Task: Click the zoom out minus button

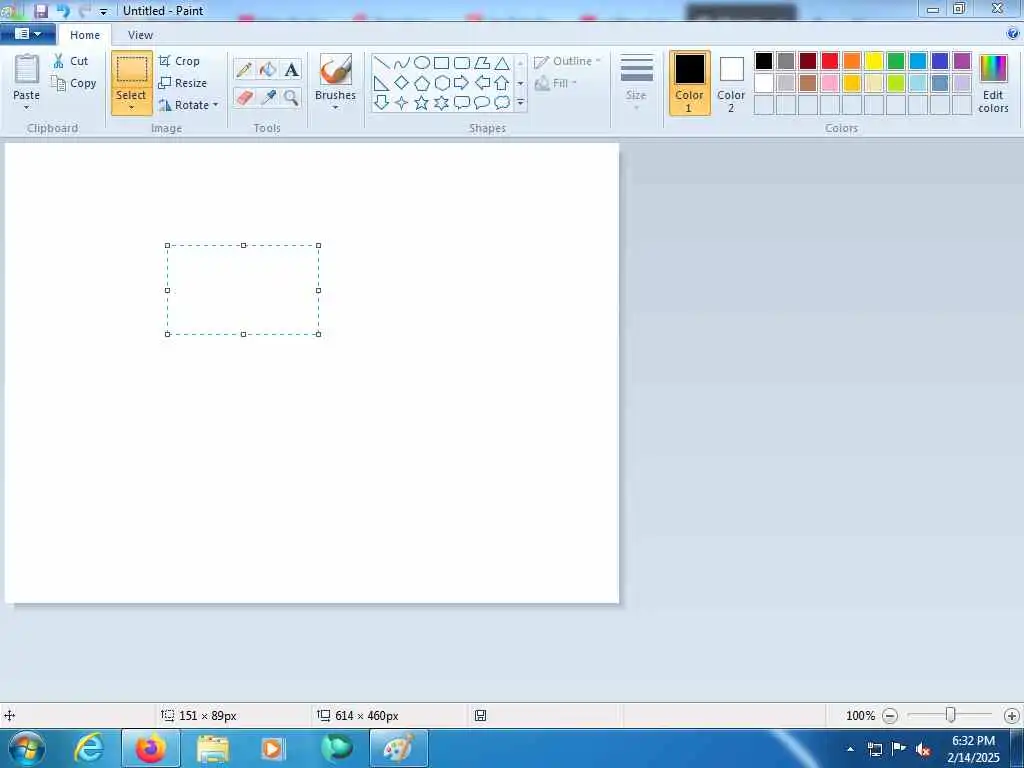Action: pos(889,716)
